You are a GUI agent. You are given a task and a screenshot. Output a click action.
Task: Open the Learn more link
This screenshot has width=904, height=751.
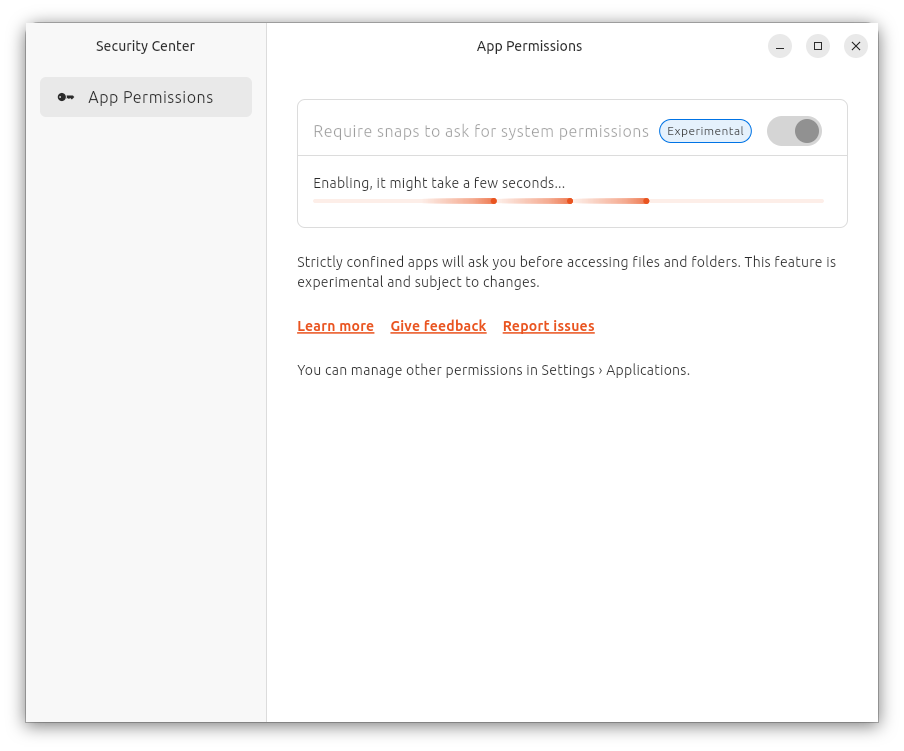pos(335,326)
